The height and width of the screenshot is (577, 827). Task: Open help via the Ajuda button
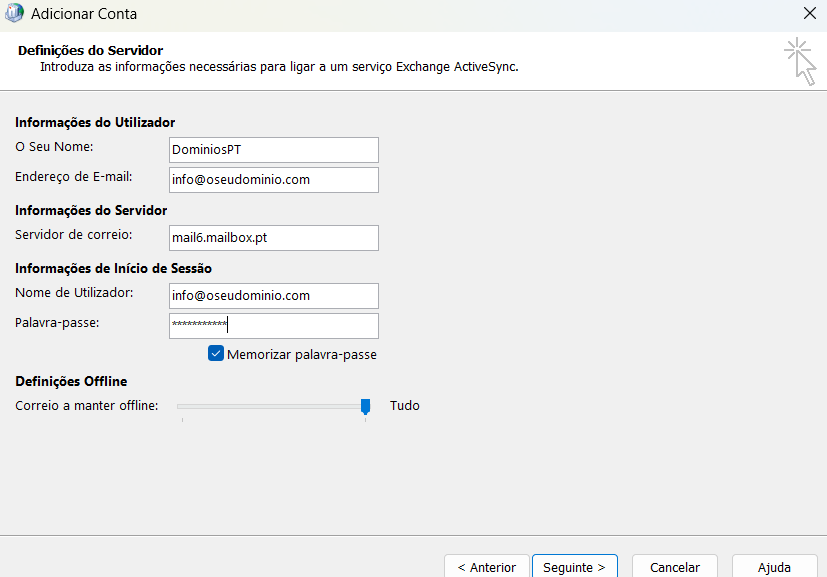[774, 566]
